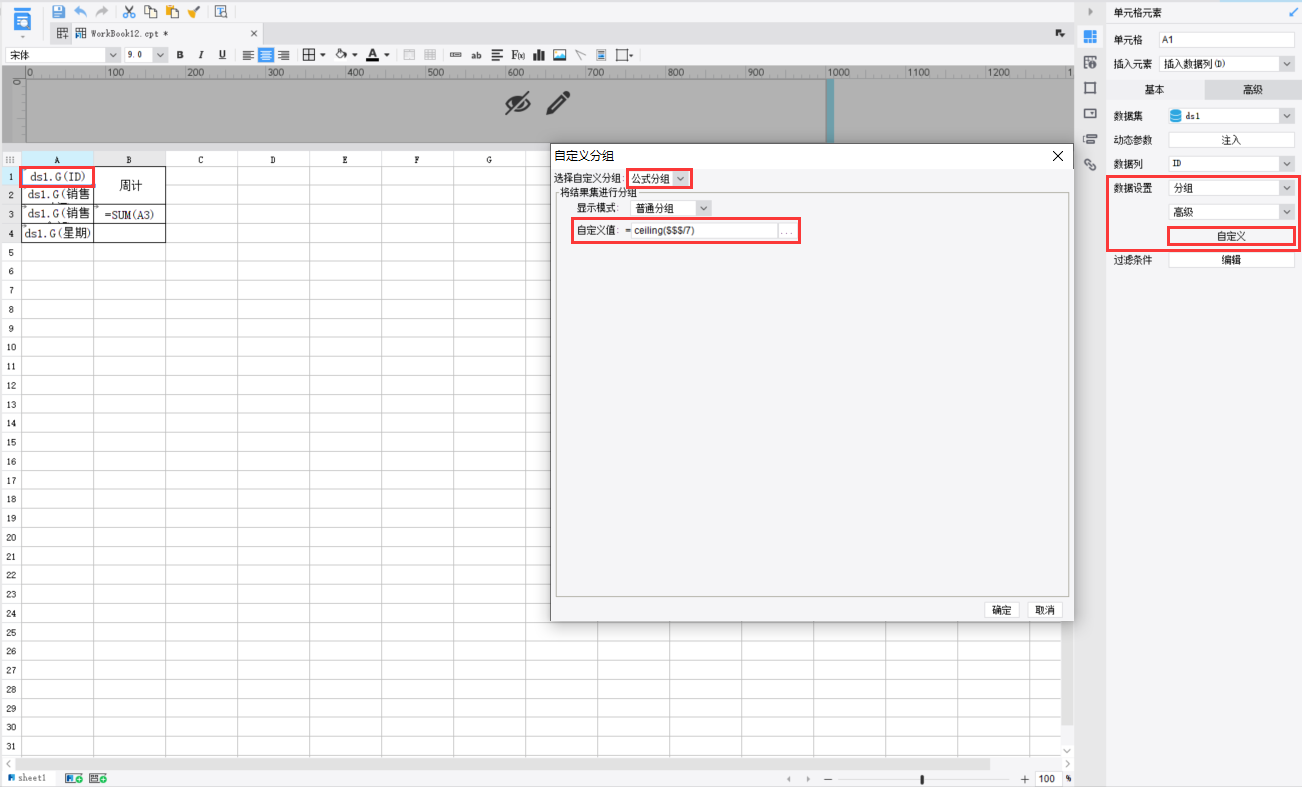Click the Paste clipboard icon

point(172,12)
